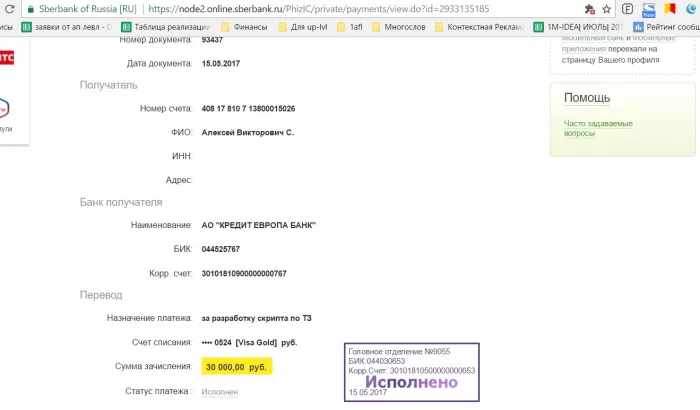Select the highlighted amount '30 000,00 руб.'

[x=237, y=367]
